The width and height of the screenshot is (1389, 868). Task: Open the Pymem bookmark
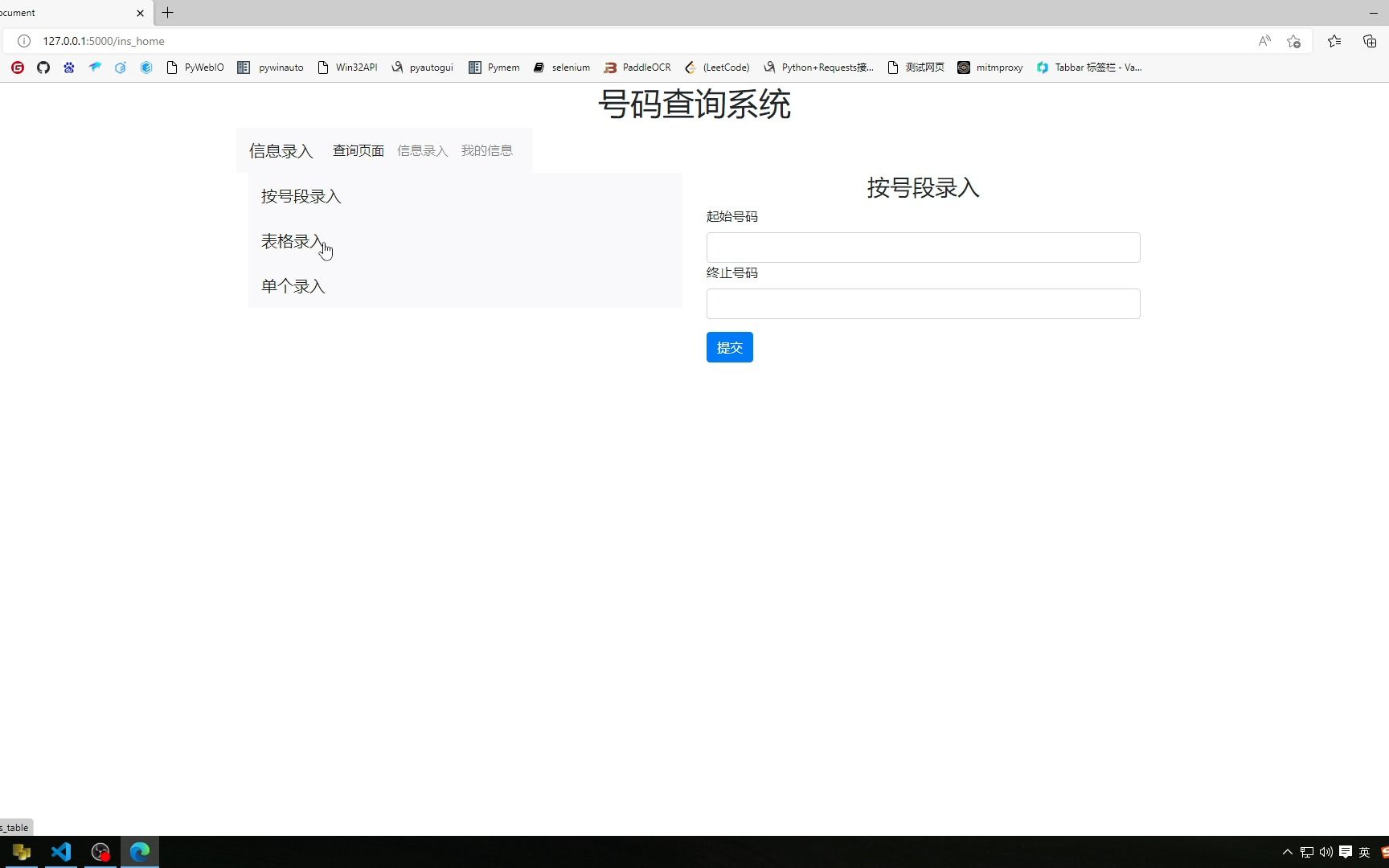pyautogui.click(x=494, y=68)
